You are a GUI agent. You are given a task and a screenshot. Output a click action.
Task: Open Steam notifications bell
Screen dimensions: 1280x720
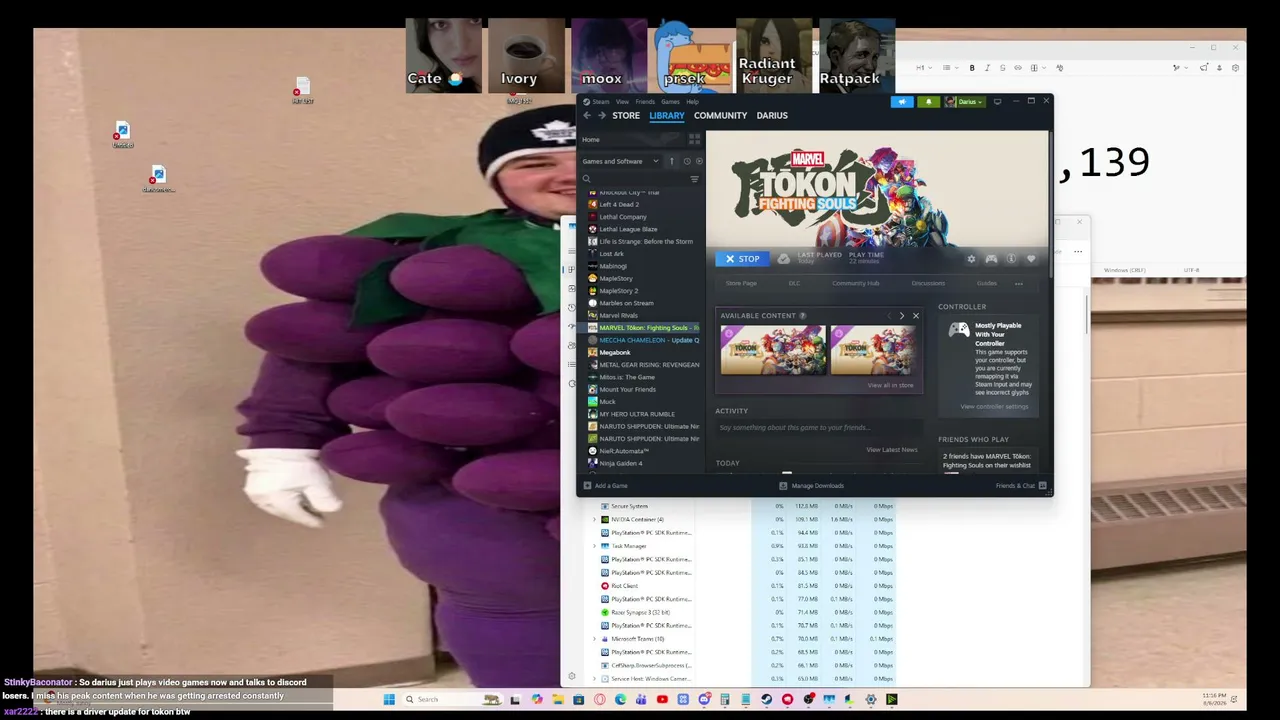pyautogui.click(x=928, y=101)
